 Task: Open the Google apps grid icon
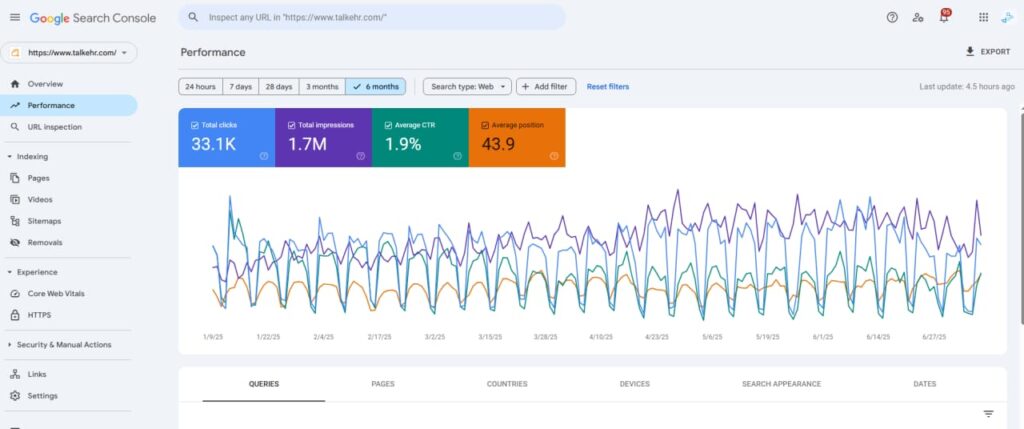984,18
